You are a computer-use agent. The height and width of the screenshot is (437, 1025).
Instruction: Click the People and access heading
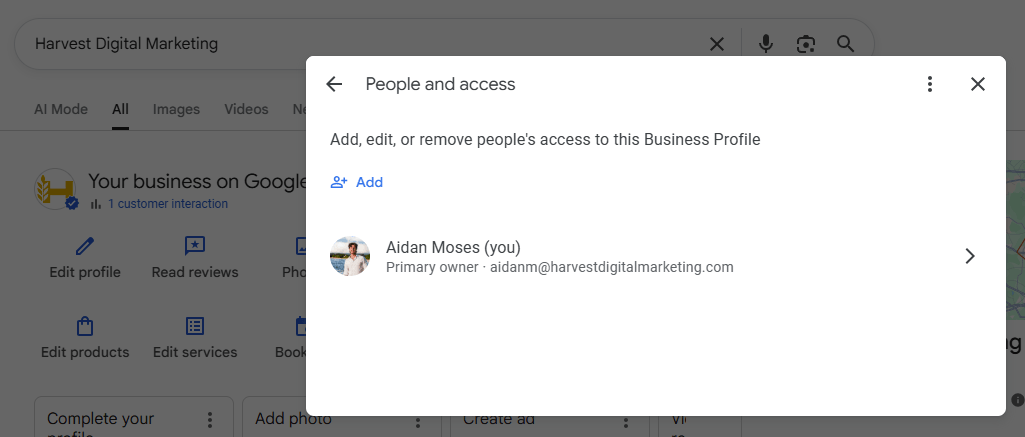click(x=441, y=84)
